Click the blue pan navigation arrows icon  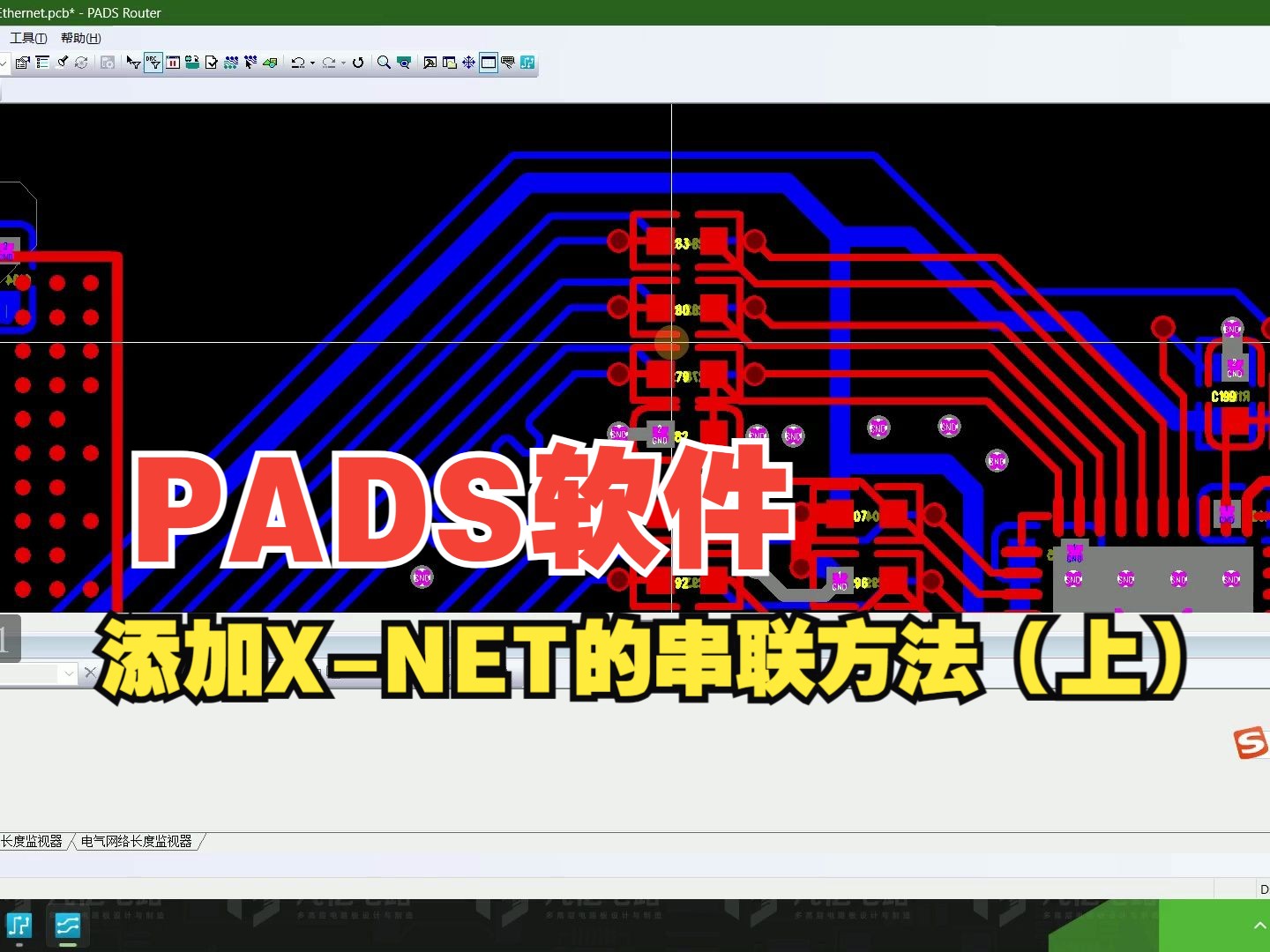coord(469,63)
